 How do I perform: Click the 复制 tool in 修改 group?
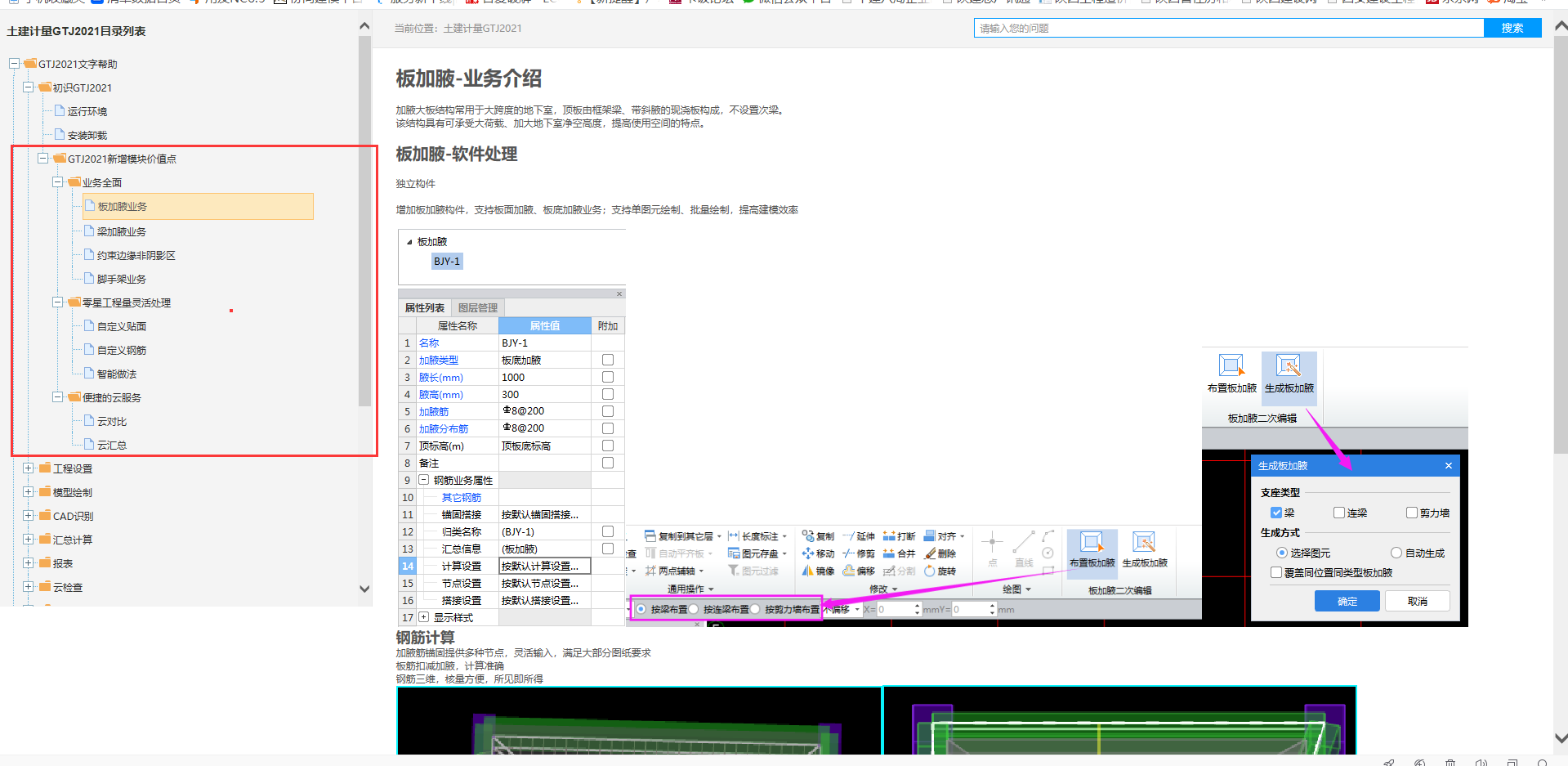click(x=818, y=536)
